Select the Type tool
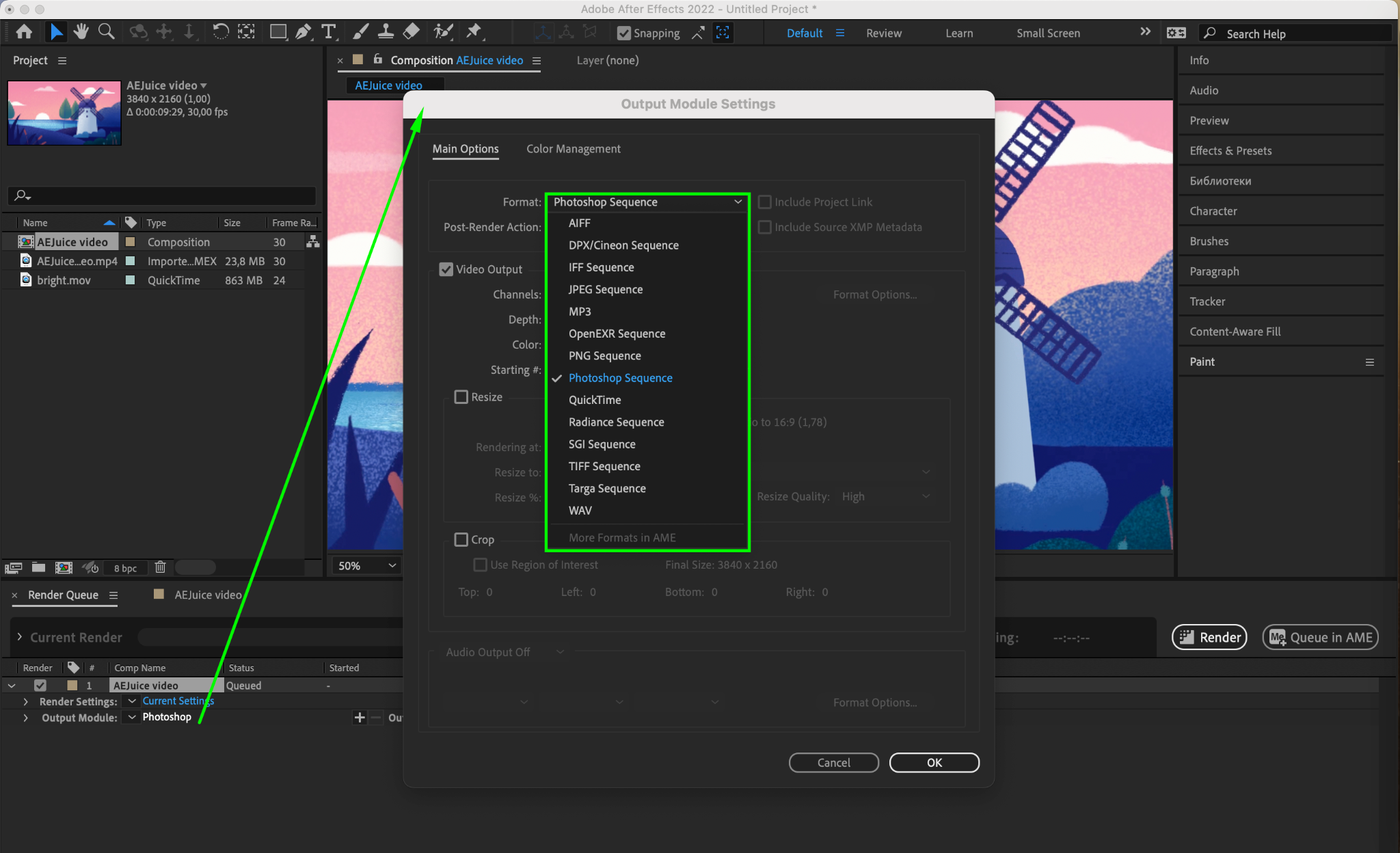The width and height of the screenshot is (1400, 853). coord(329,32)
